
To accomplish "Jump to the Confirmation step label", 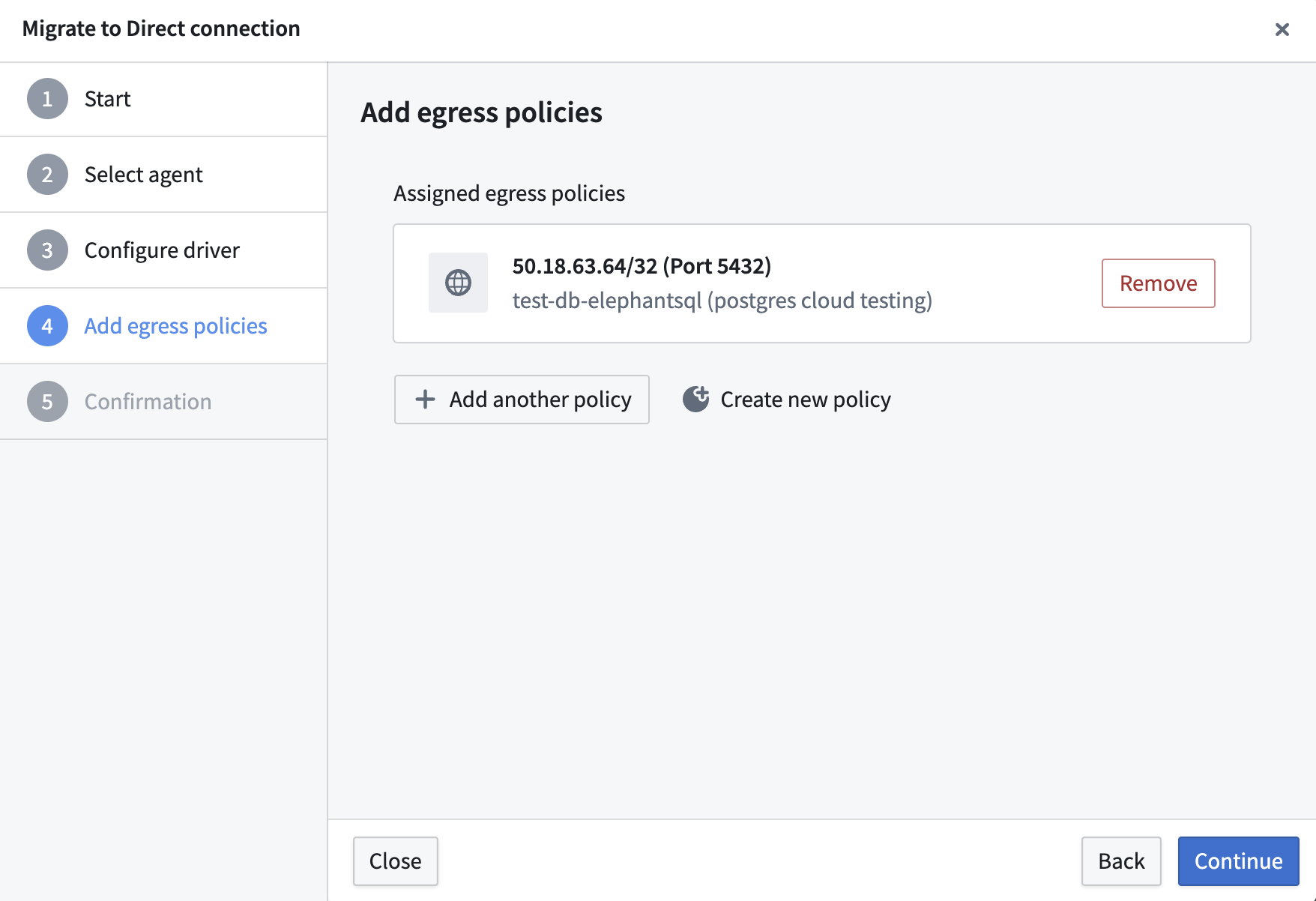I will click(148, 402).
